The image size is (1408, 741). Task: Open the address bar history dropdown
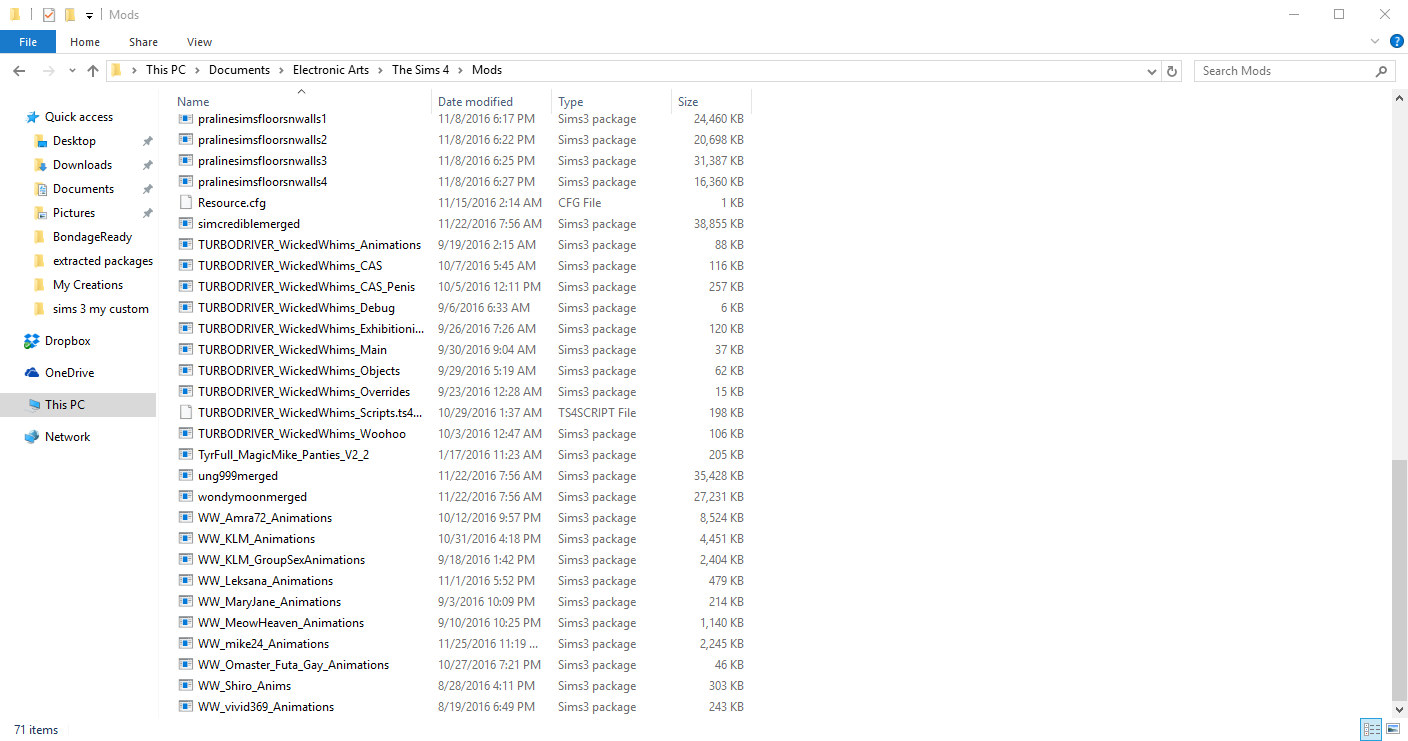(x=1152, y=71)
